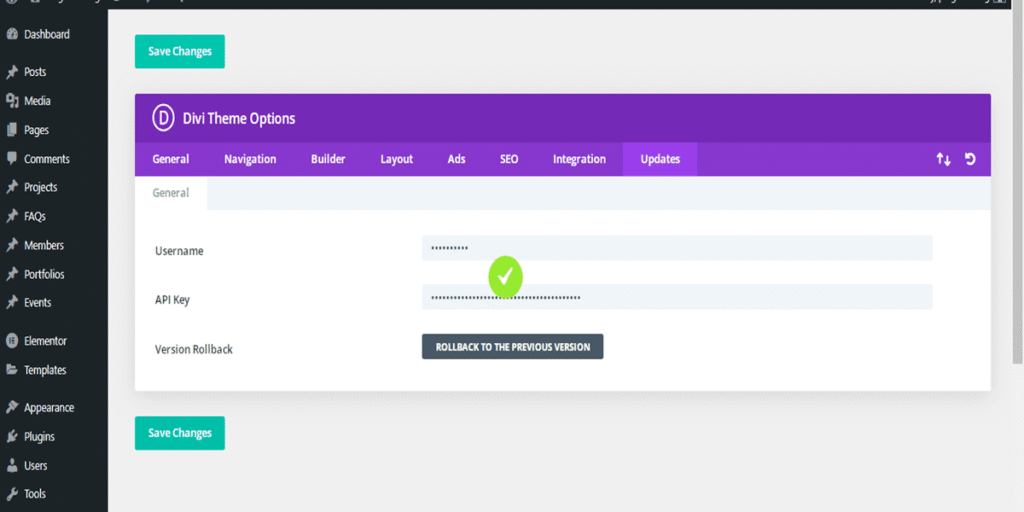Click the top Save Changes button
This screenshot has height=512, width=1024.
click(180, 52)
